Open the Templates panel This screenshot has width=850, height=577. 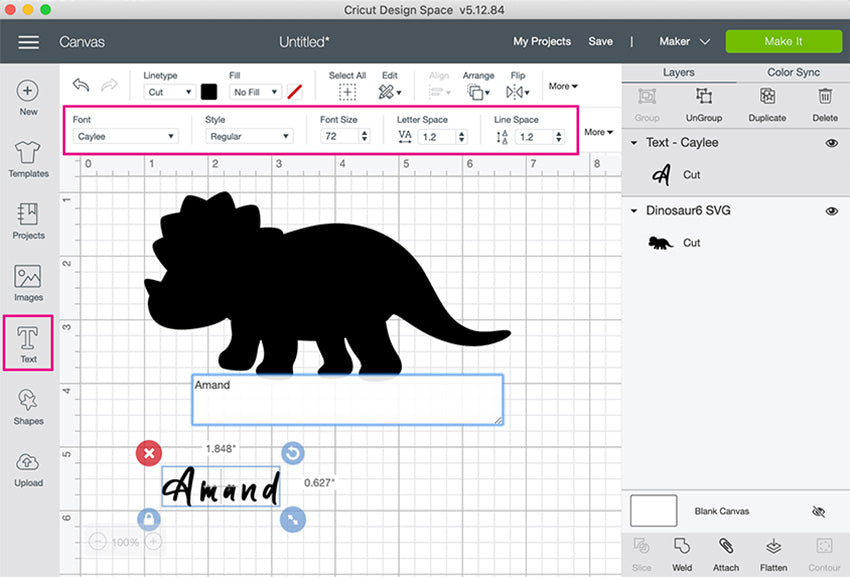[x=28, y=159]
